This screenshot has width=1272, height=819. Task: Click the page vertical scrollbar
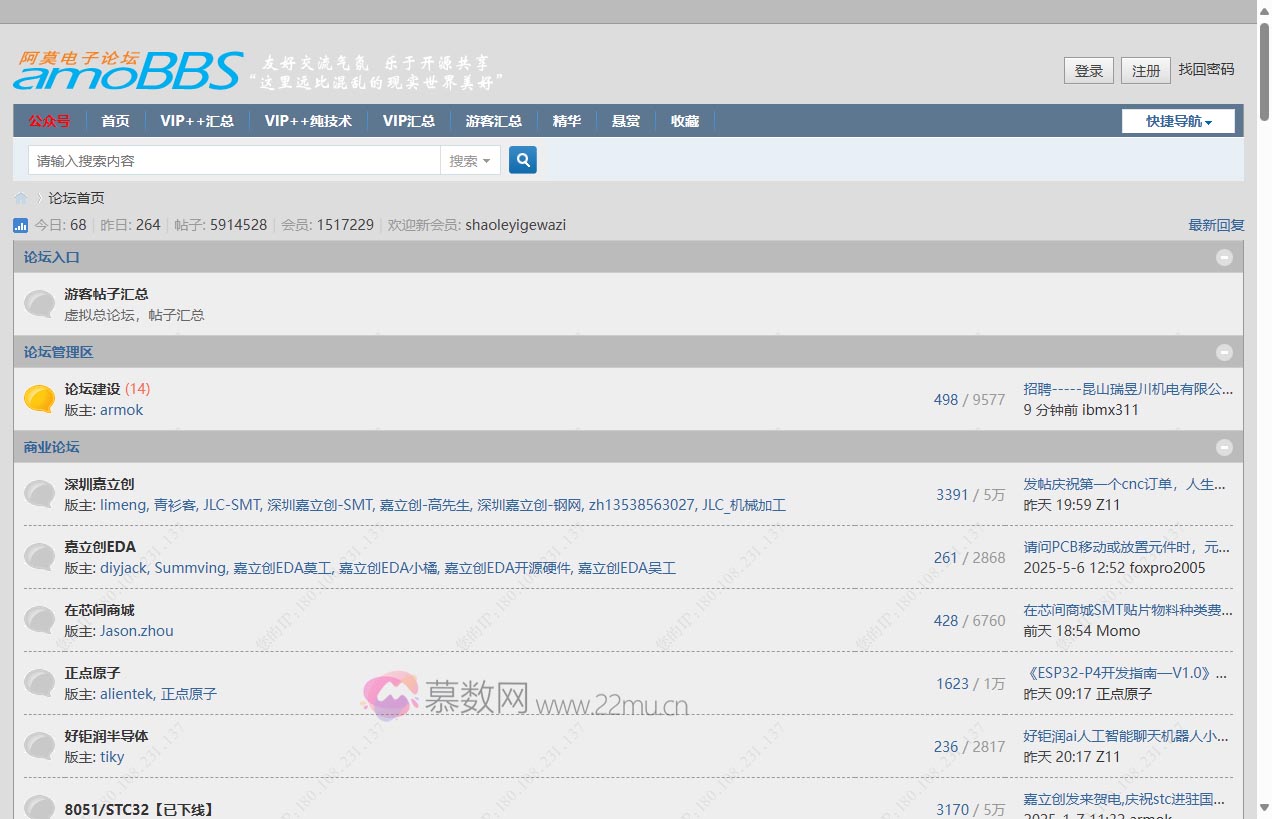(x=1264, y=400)
